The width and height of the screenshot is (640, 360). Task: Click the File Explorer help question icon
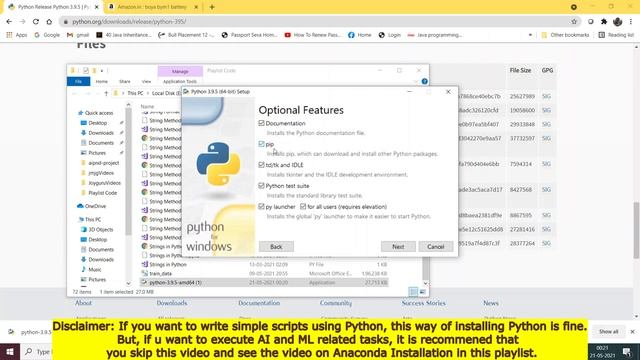point(424,81)
